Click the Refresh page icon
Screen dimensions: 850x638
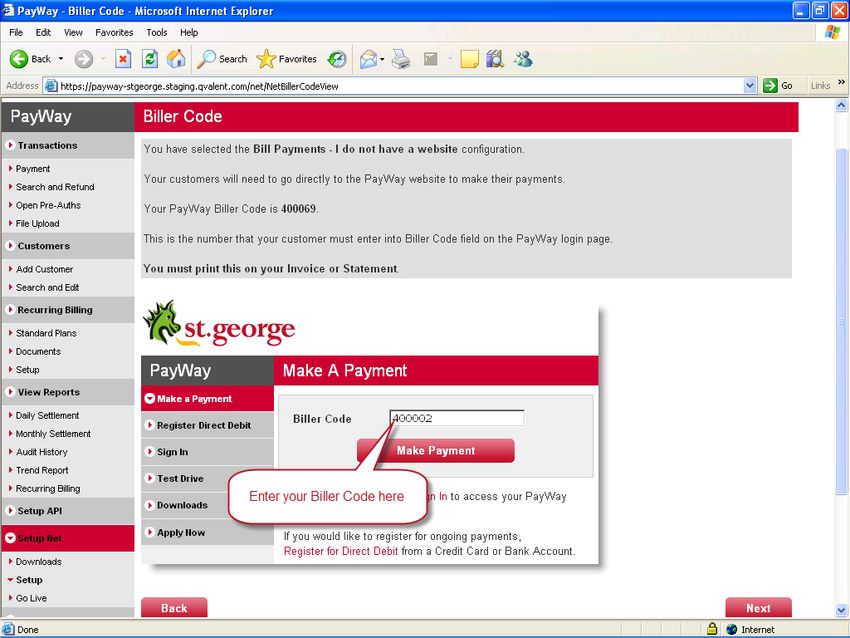(150, 59)
